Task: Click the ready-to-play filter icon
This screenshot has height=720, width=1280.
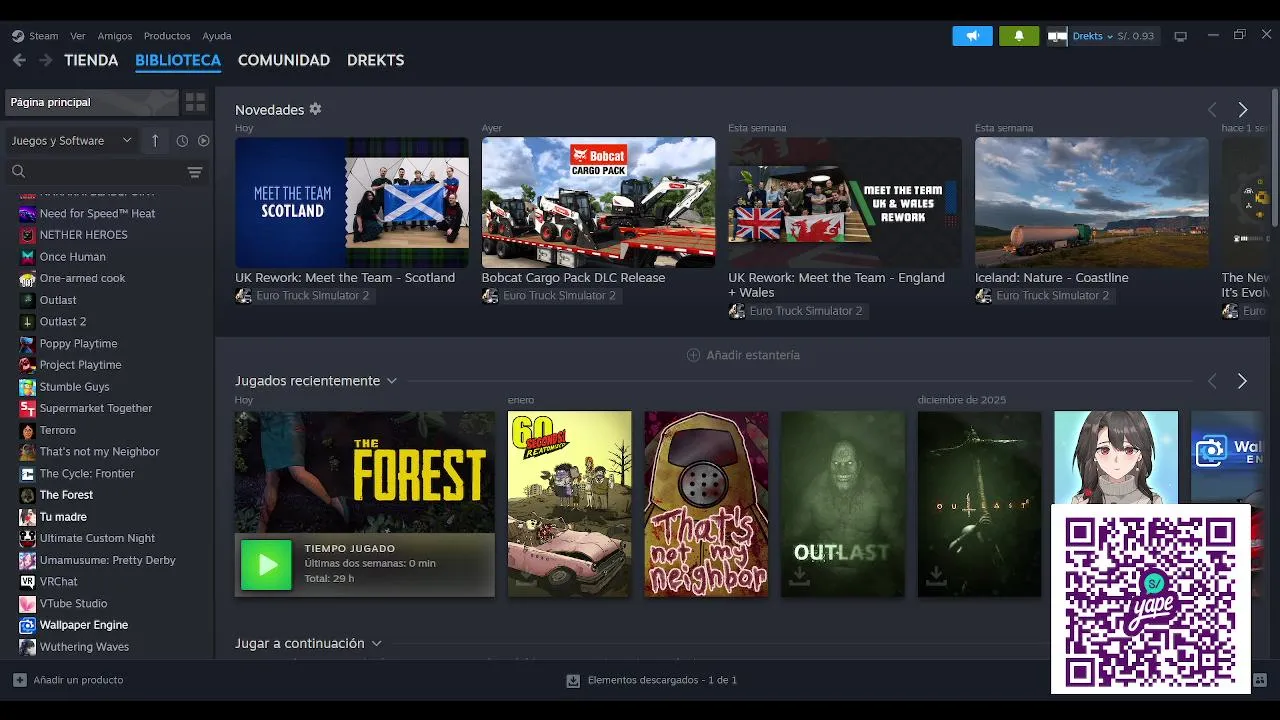Action: (x=204, y=141)
